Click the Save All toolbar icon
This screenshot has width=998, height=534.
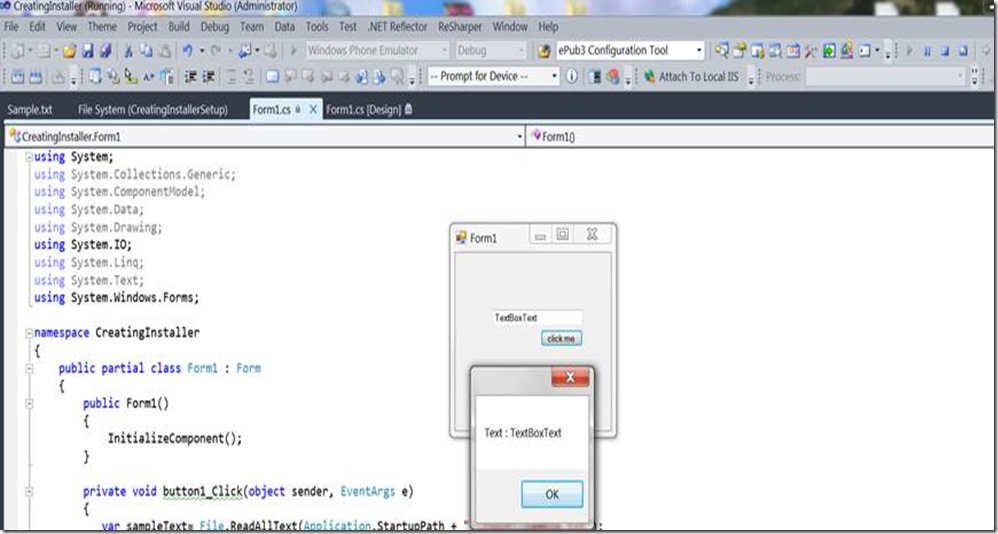(104, 50)
